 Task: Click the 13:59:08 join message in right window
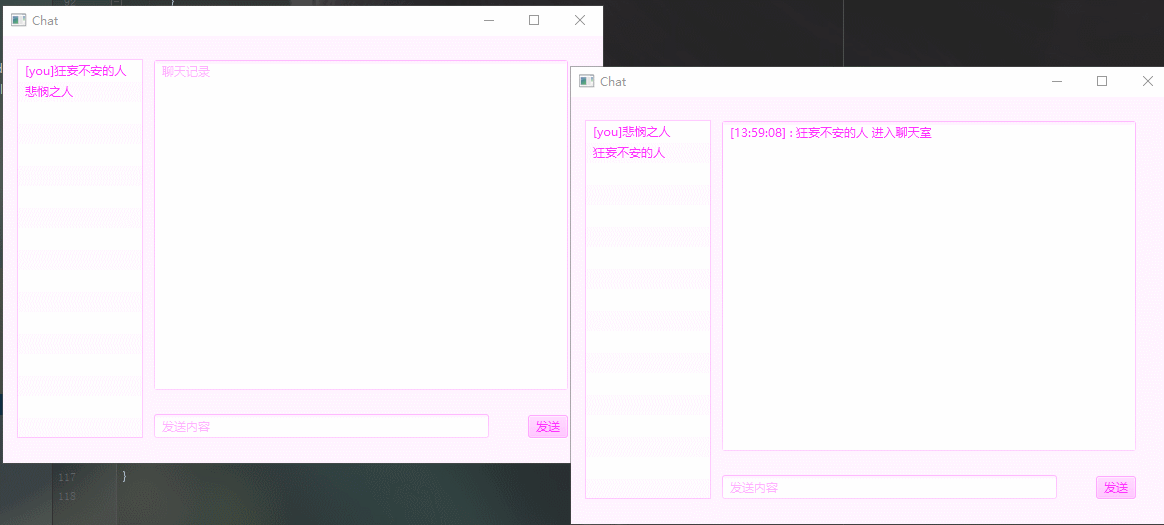click(x=831, y=133)
